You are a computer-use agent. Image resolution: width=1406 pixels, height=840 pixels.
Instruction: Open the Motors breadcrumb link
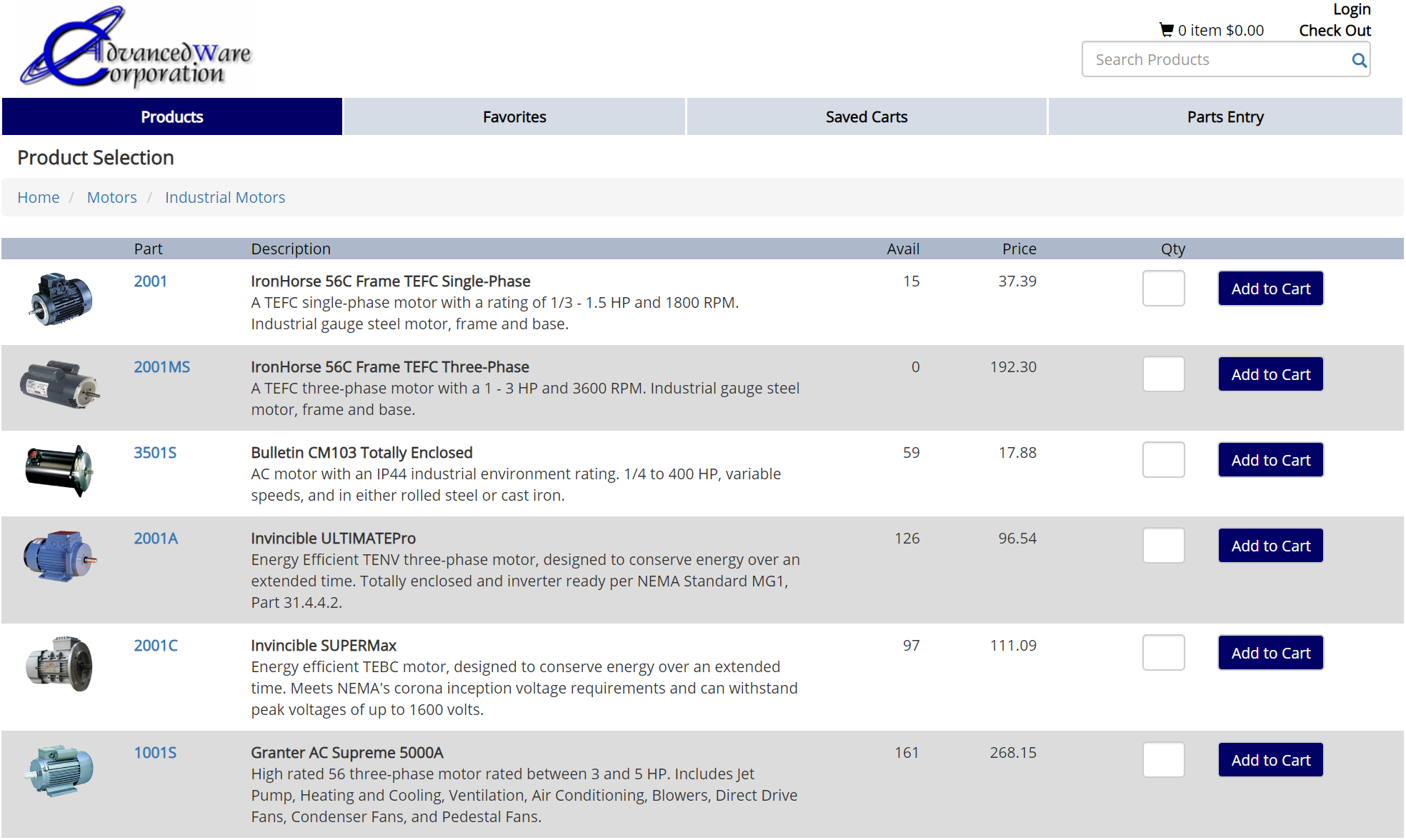click(x=112, y=197)
